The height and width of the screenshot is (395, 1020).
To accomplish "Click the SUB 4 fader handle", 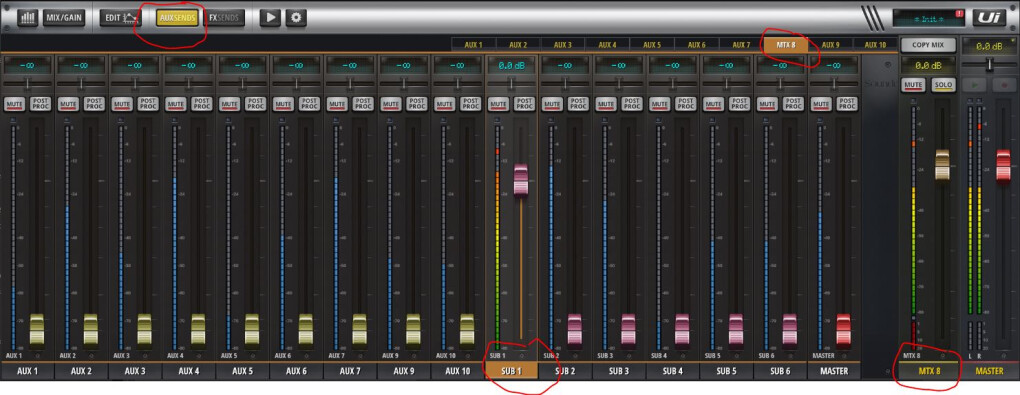I will [x=682, y=329].
